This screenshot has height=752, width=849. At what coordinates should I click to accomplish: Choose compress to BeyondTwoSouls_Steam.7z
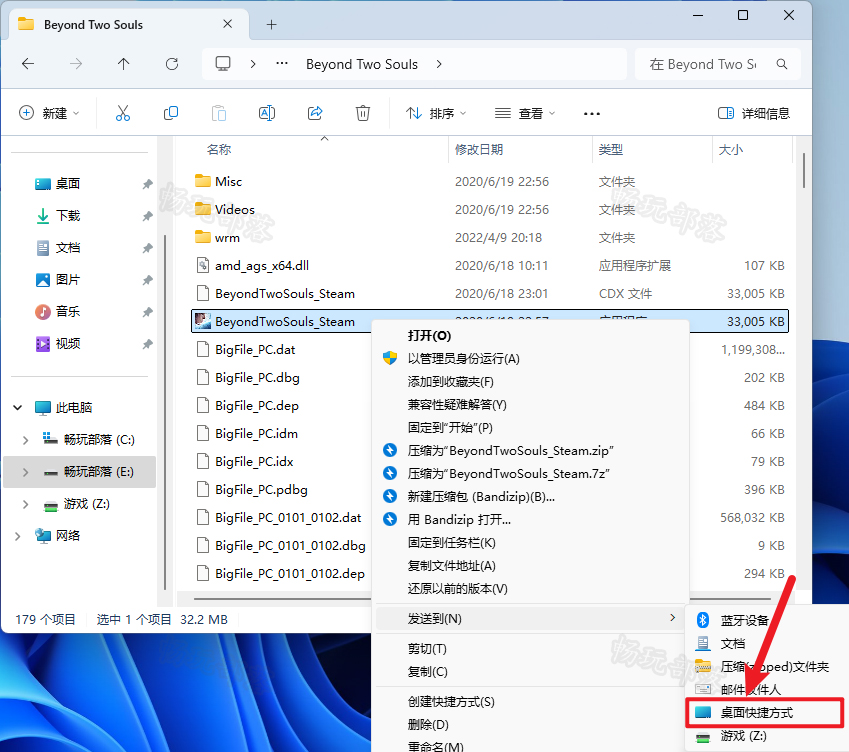click(x=531, y=474)
